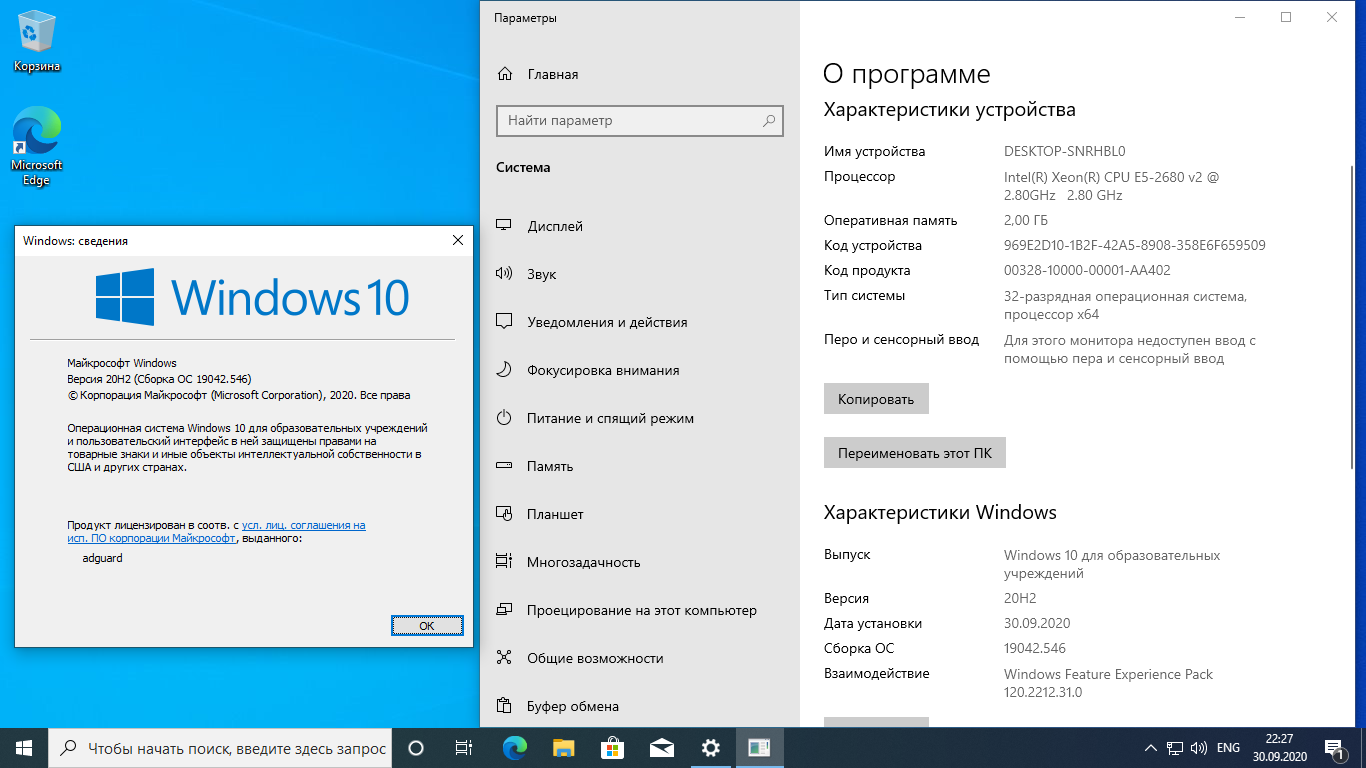
Task: Open Microsoft Store from the taskbar
Action: click(612, 748)
